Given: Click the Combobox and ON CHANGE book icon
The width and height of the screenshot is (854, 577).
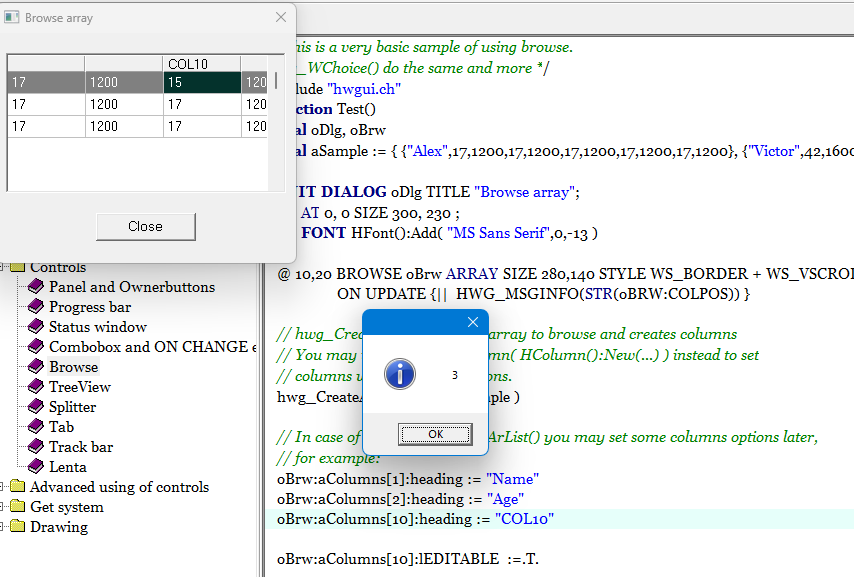Looking at the screenshot, I should pos(36,347).
